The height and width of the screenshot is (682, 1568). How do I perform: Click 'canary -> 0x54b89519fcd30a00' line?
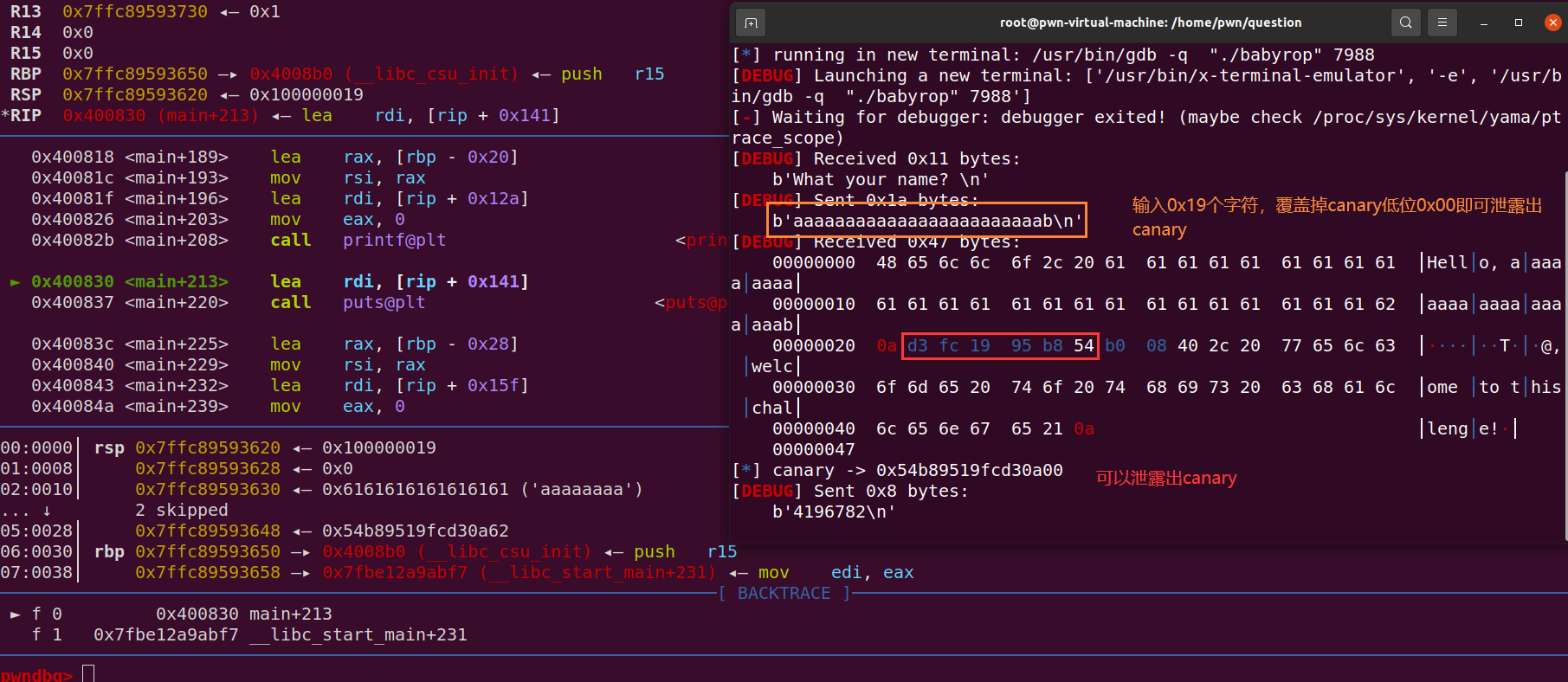click(898, 471)
